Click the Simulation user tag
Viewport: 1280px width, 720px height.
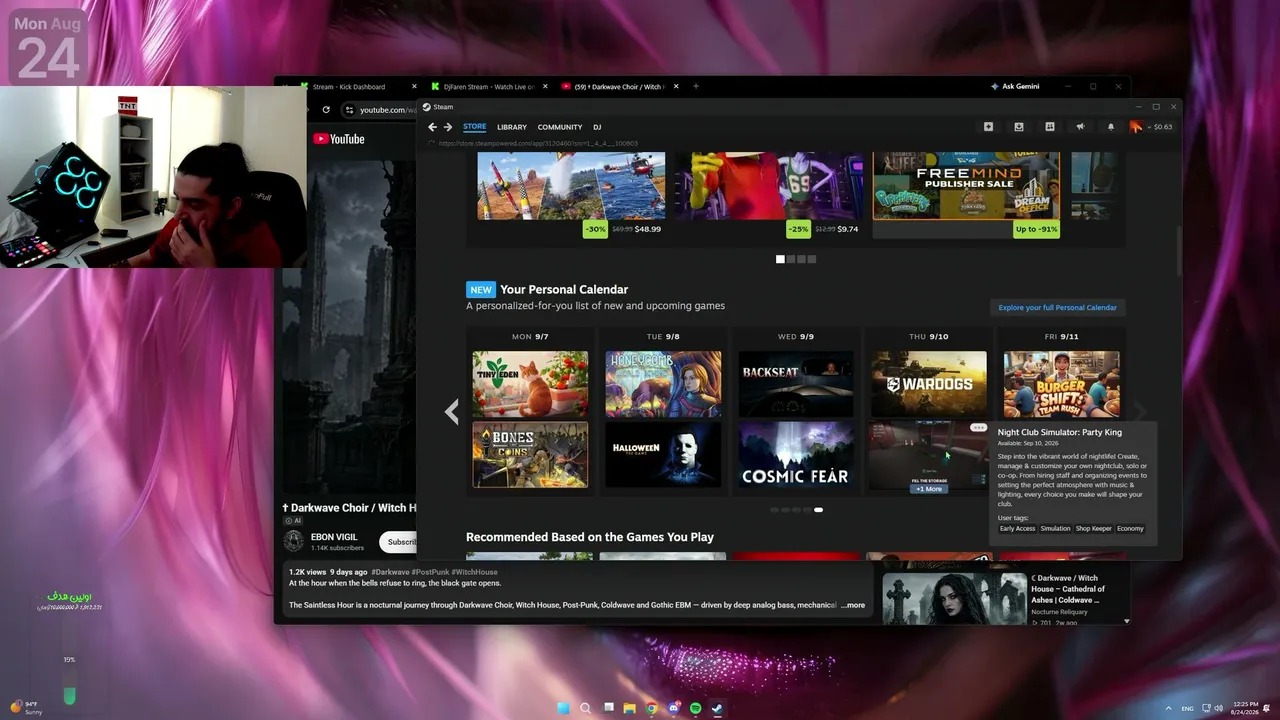point(1055,529)
